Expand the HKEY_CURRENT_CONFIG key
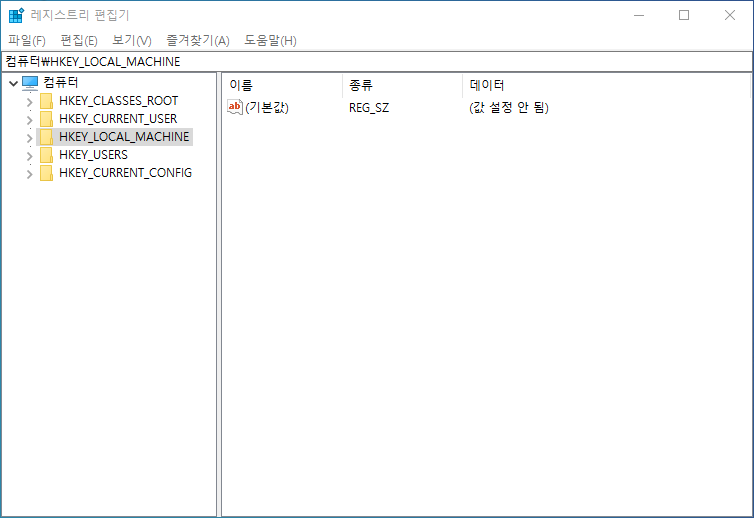754x518 pixels. [x=29, y=174]
